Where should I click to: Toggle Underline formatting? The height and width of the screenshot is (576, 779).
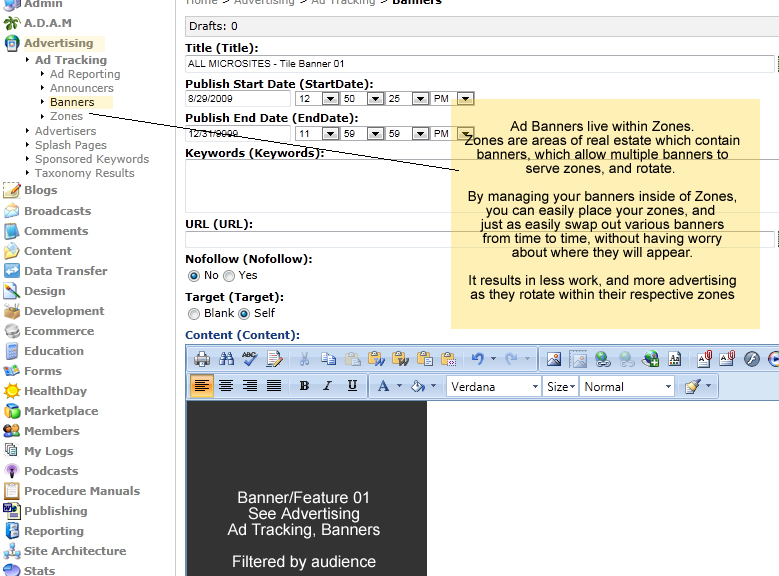(x=352, y=386)
